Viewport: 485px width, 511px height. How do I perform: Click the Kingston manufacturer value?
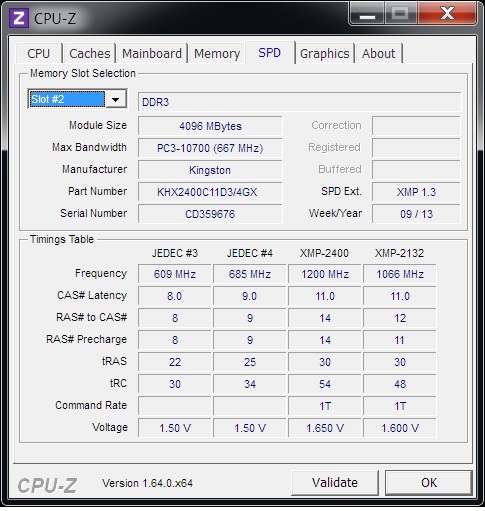[210, 170]
